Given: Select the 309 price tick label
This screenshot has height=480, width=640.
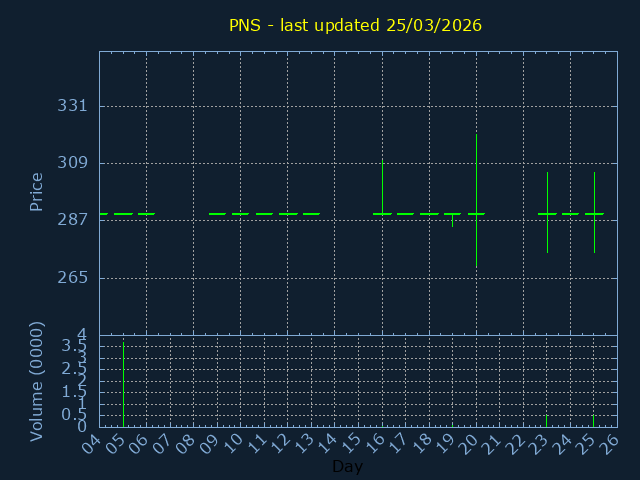Looking at the screenshot, I should click(72, 163).
